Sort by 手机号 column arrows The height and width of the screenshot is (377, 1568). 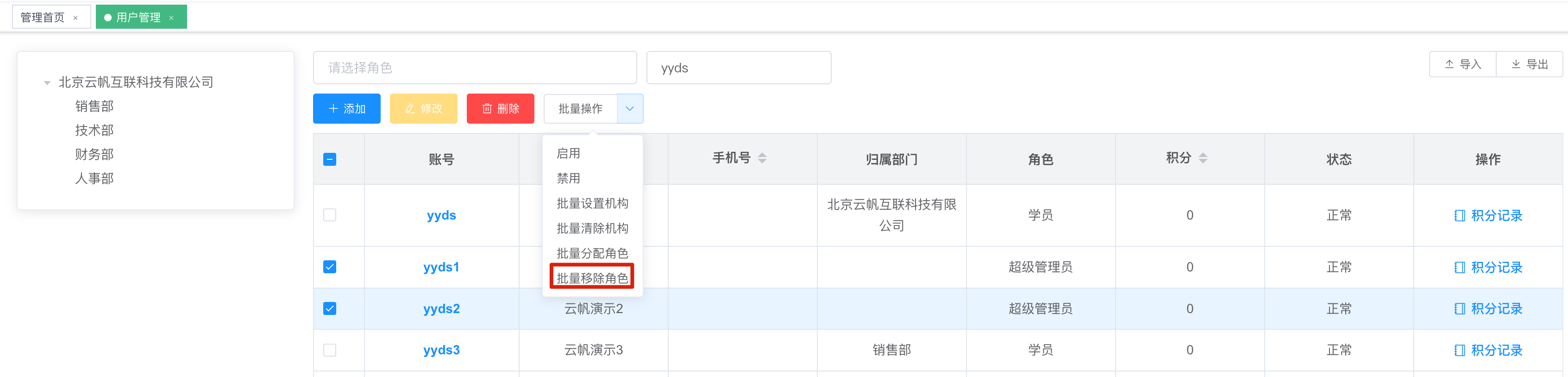762,158
